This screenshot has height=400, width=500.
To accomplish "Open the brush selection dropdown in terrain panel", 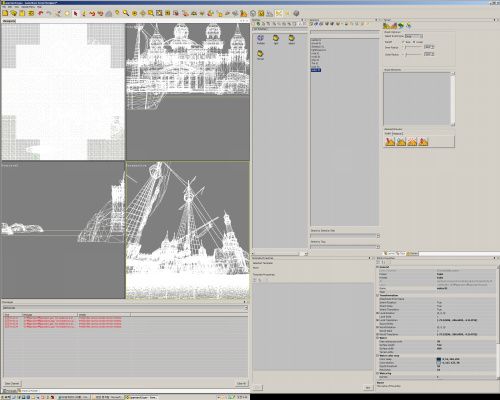I will pos(414,36).
